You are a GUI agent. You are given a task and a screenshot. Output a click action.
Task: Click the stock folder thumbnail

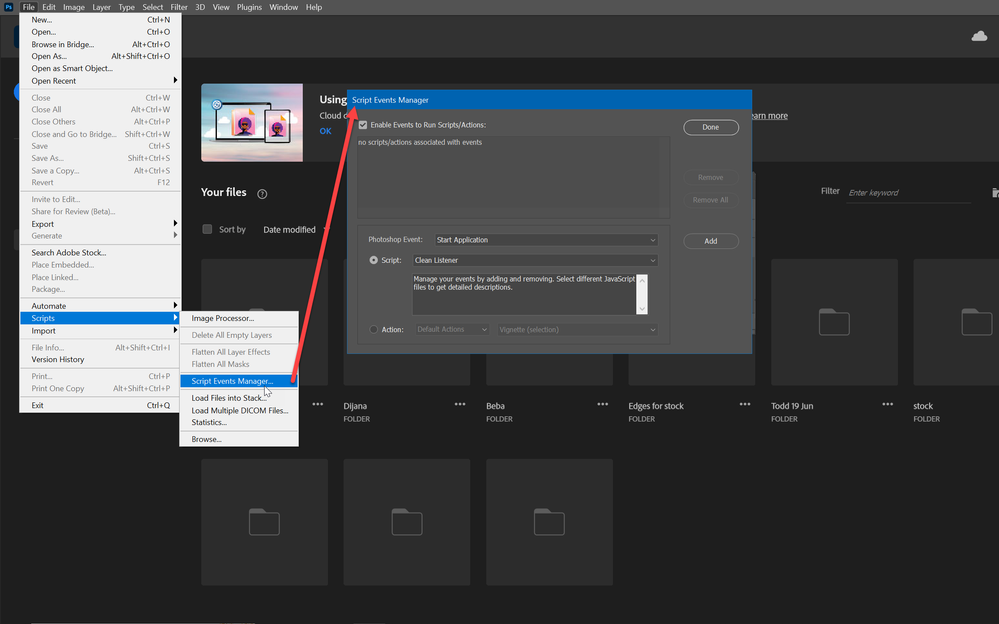[x=956, y=322]
